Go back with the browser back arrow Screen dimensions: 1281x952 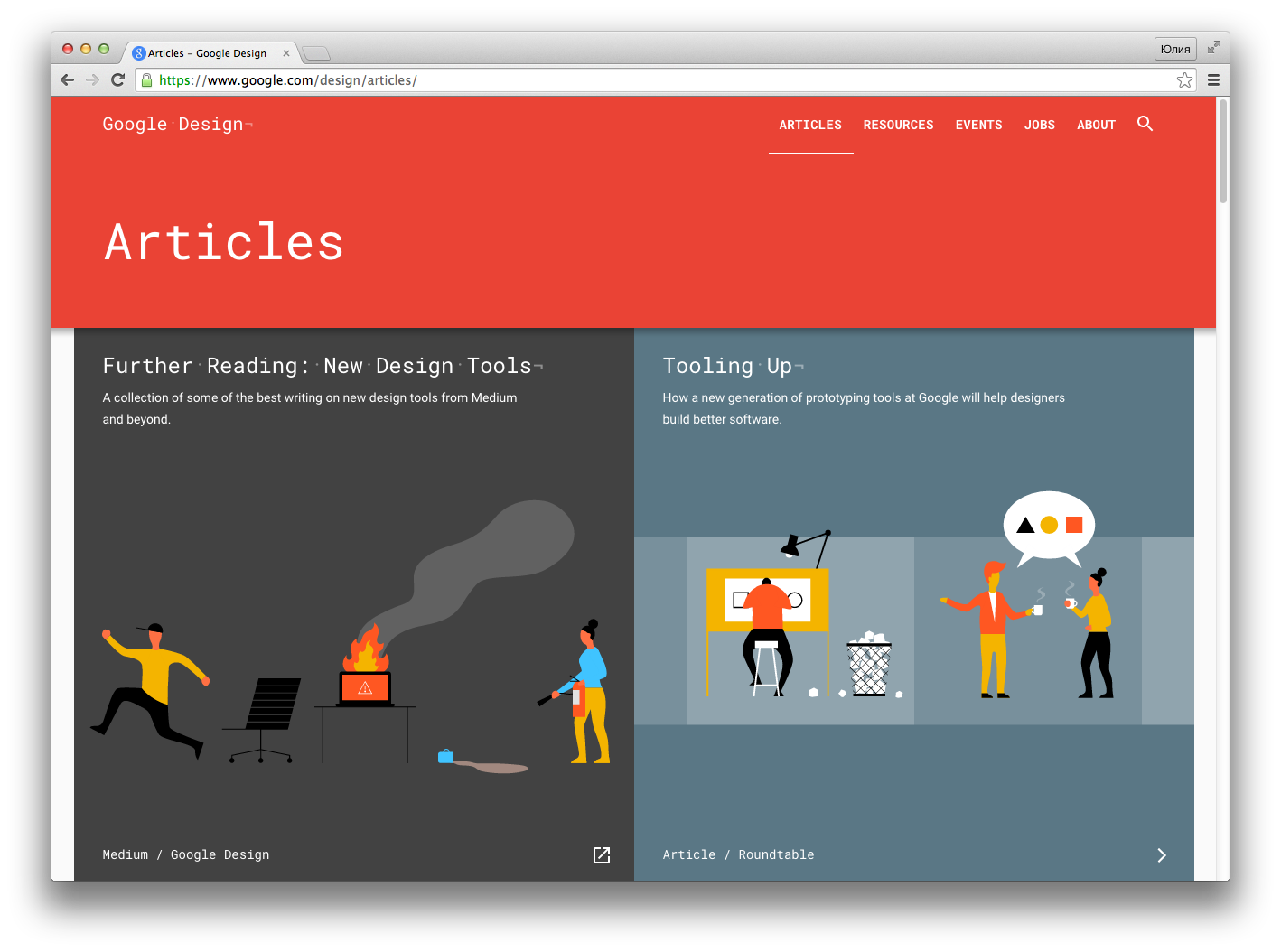click(67, 79)
